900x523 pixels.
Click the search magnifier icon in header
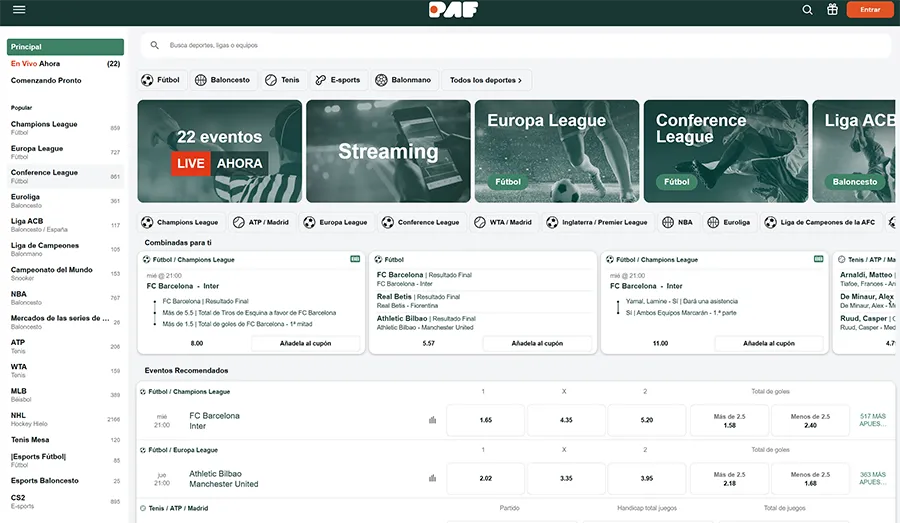click(807, 10)
